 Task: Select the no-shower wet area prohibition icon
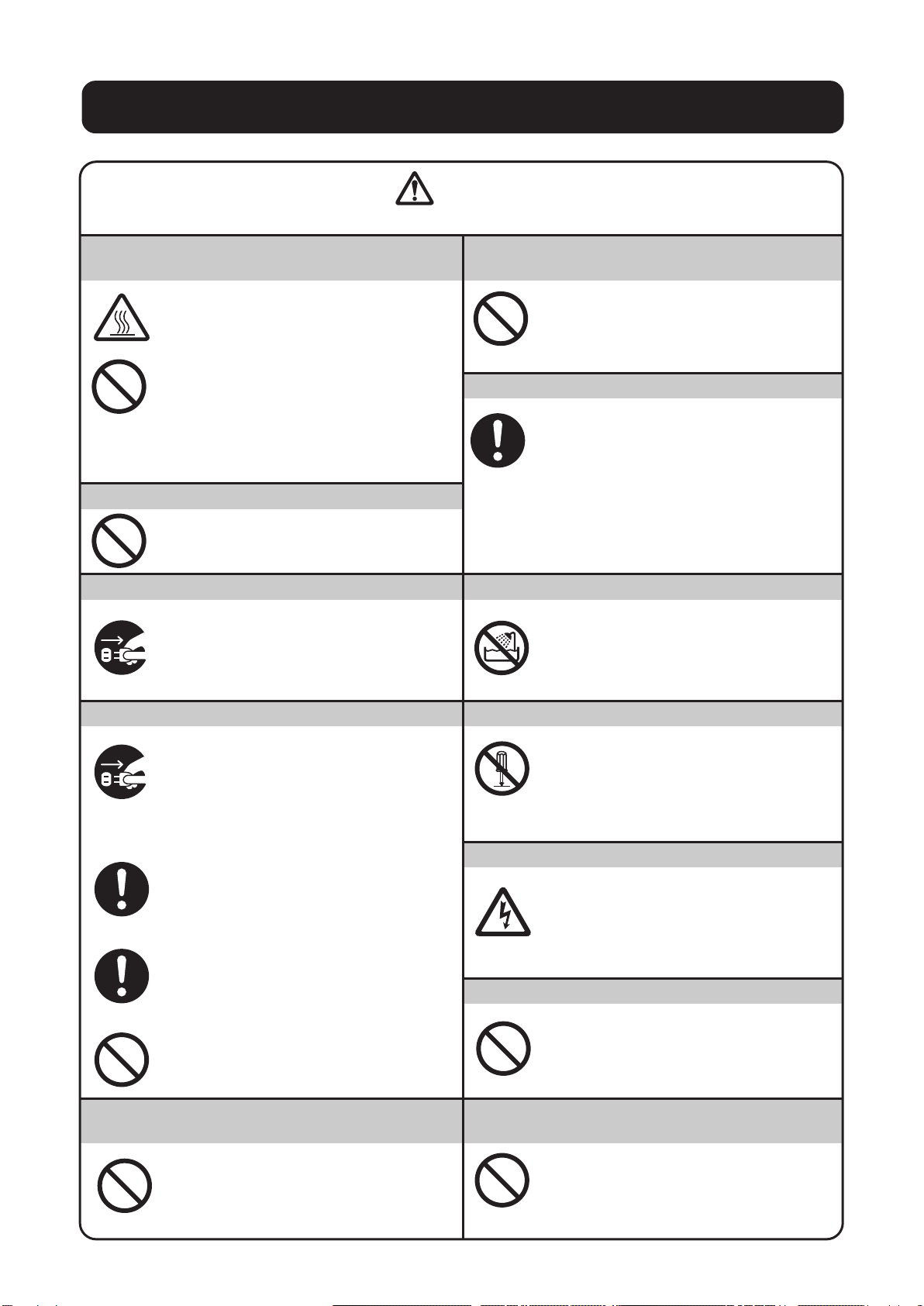[x=502, y=648]
